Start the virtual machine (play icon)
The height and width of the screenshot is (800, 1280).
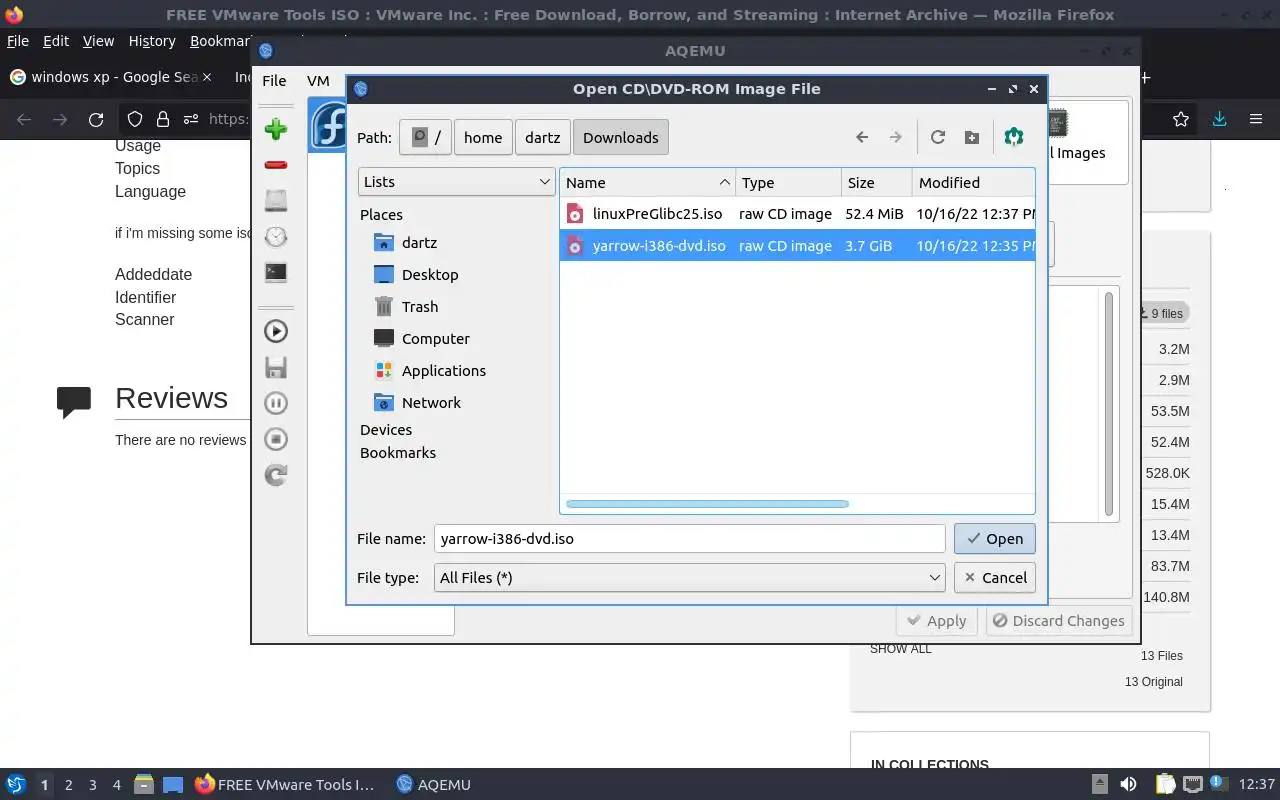pyautogui.click(x=276, y=331)
